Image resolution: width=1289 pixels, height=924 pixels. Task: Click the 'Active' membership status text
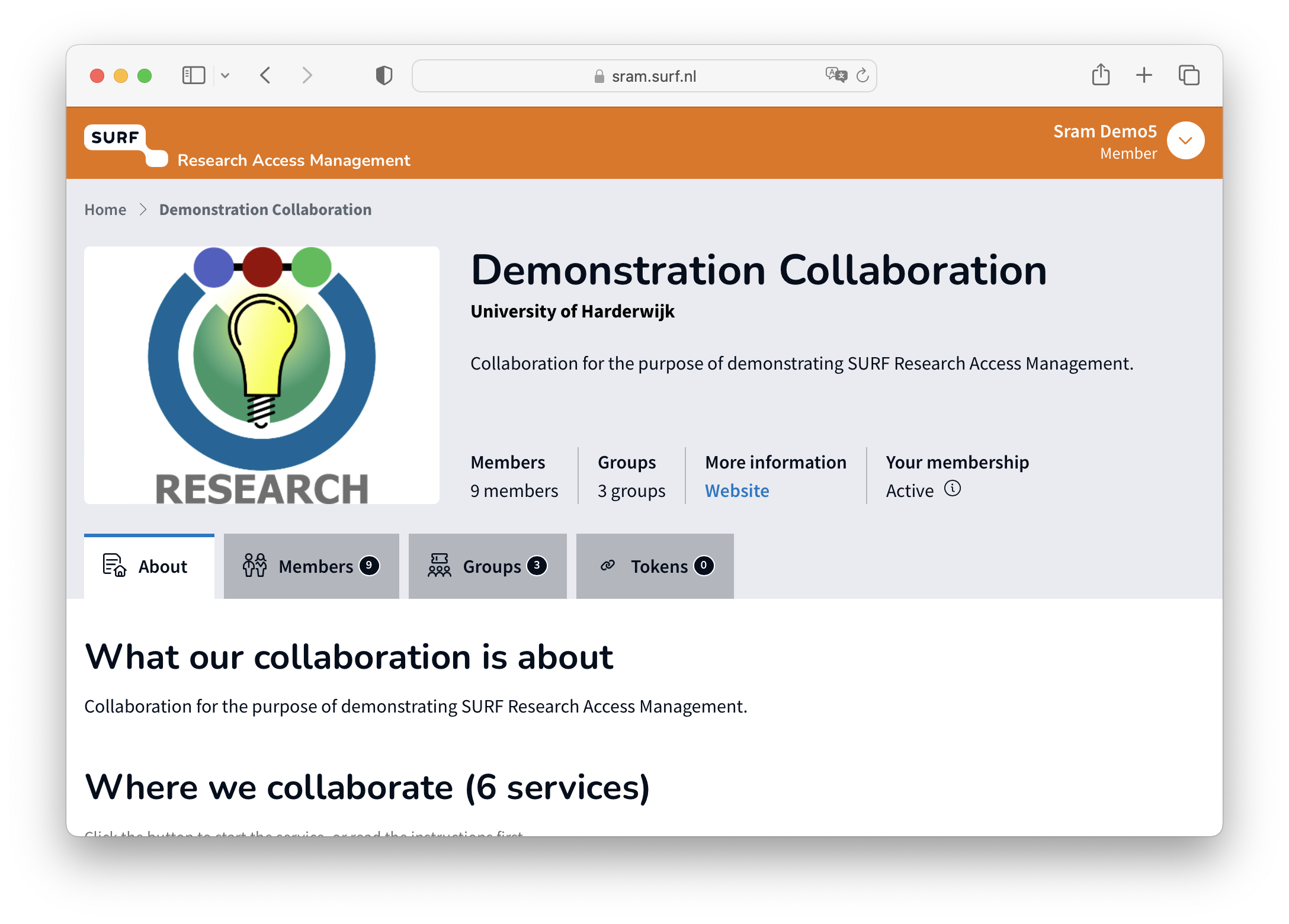910,491
